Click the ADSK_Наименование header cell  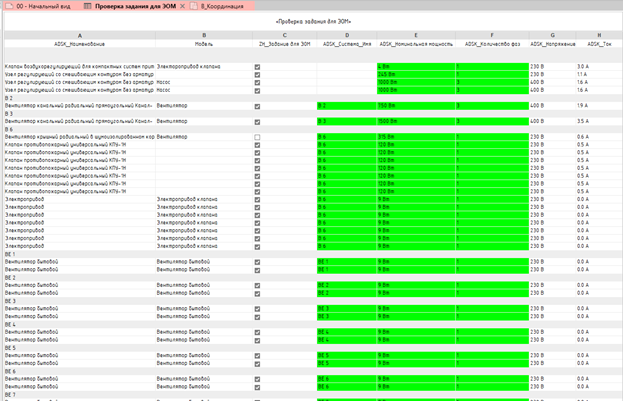(80, 44)
